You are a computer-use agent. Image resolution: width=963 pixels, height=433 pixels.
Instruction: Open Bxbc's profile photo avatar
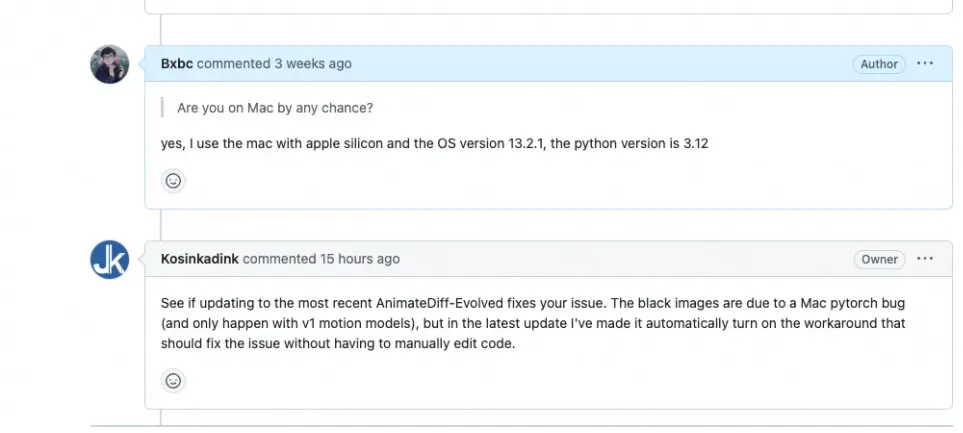click(109, 64)
